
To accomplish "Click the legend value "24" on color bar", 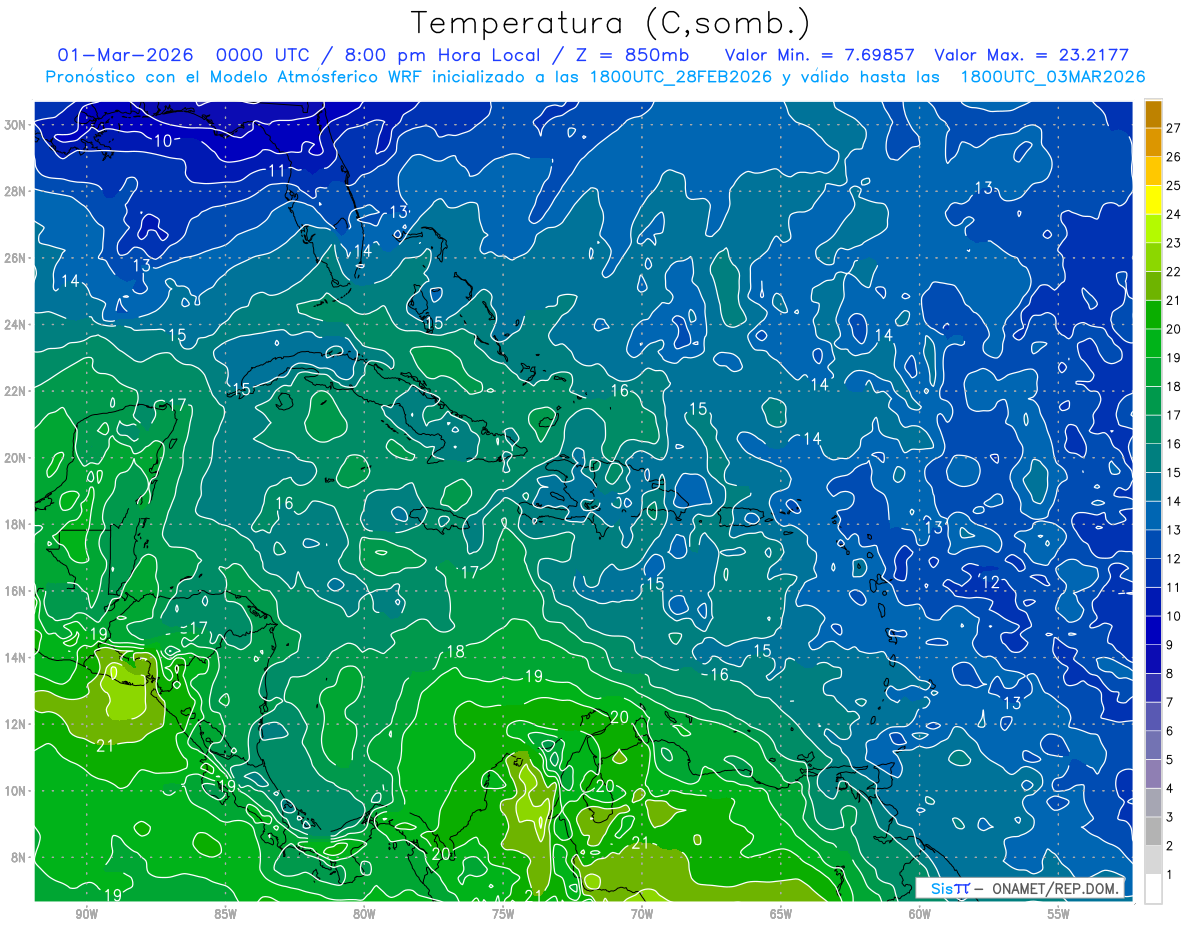I will [x=1174, y=214].
